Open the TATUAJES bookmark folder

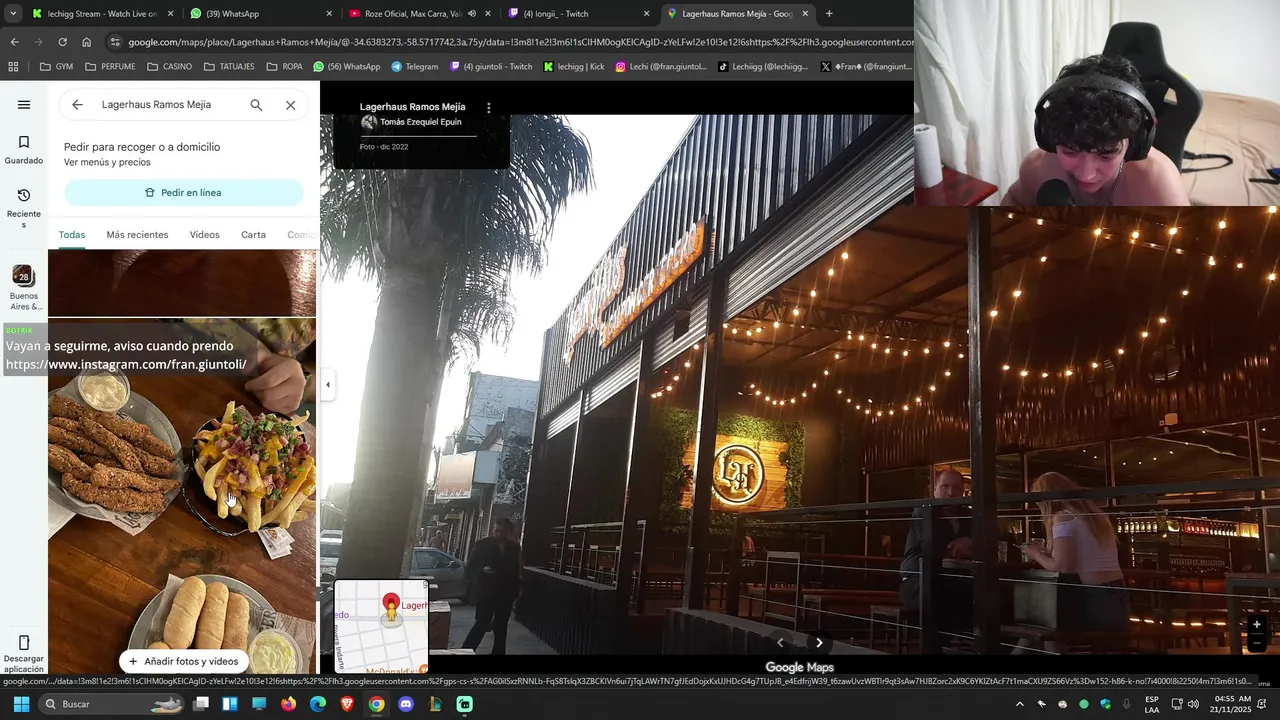[229, 67]
